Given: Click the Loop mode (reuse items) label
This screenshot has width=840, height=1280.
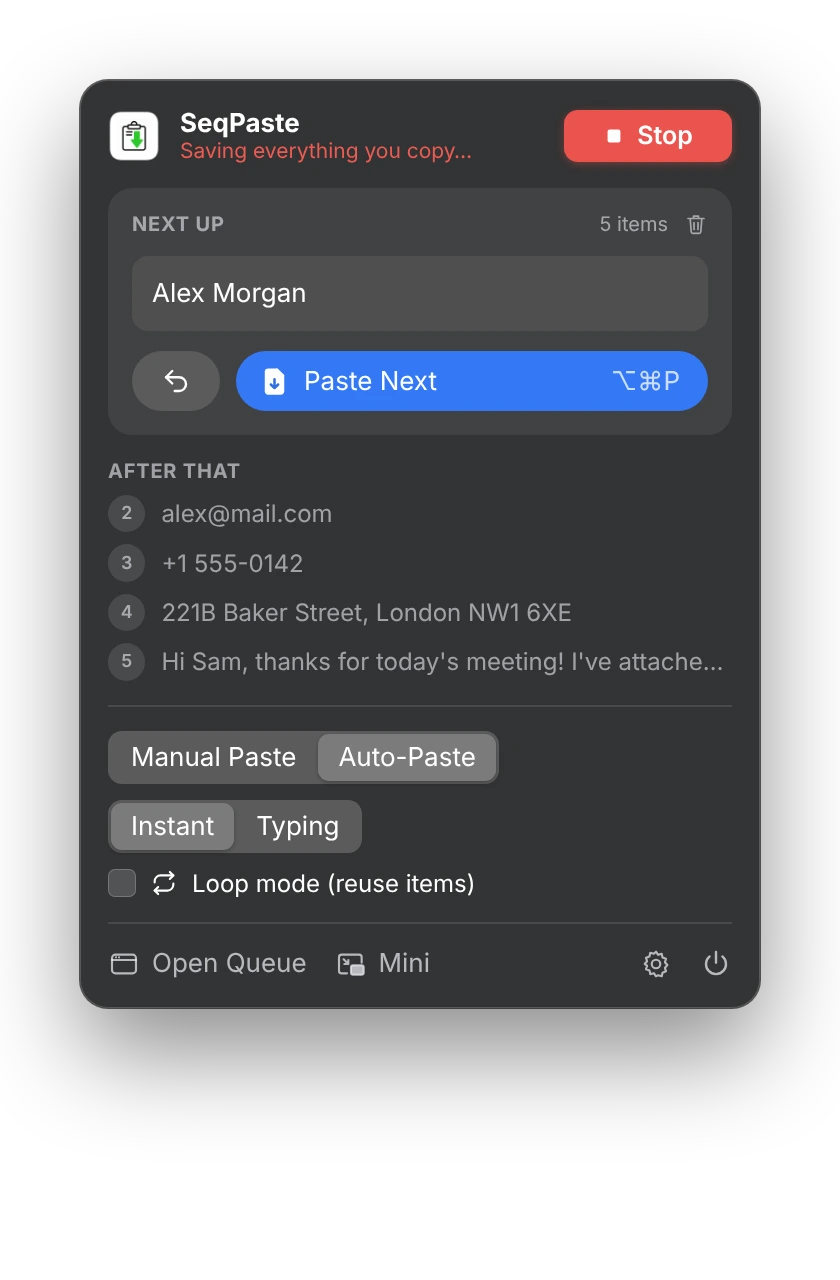Looking at the screenshot, I should [333, 884].
